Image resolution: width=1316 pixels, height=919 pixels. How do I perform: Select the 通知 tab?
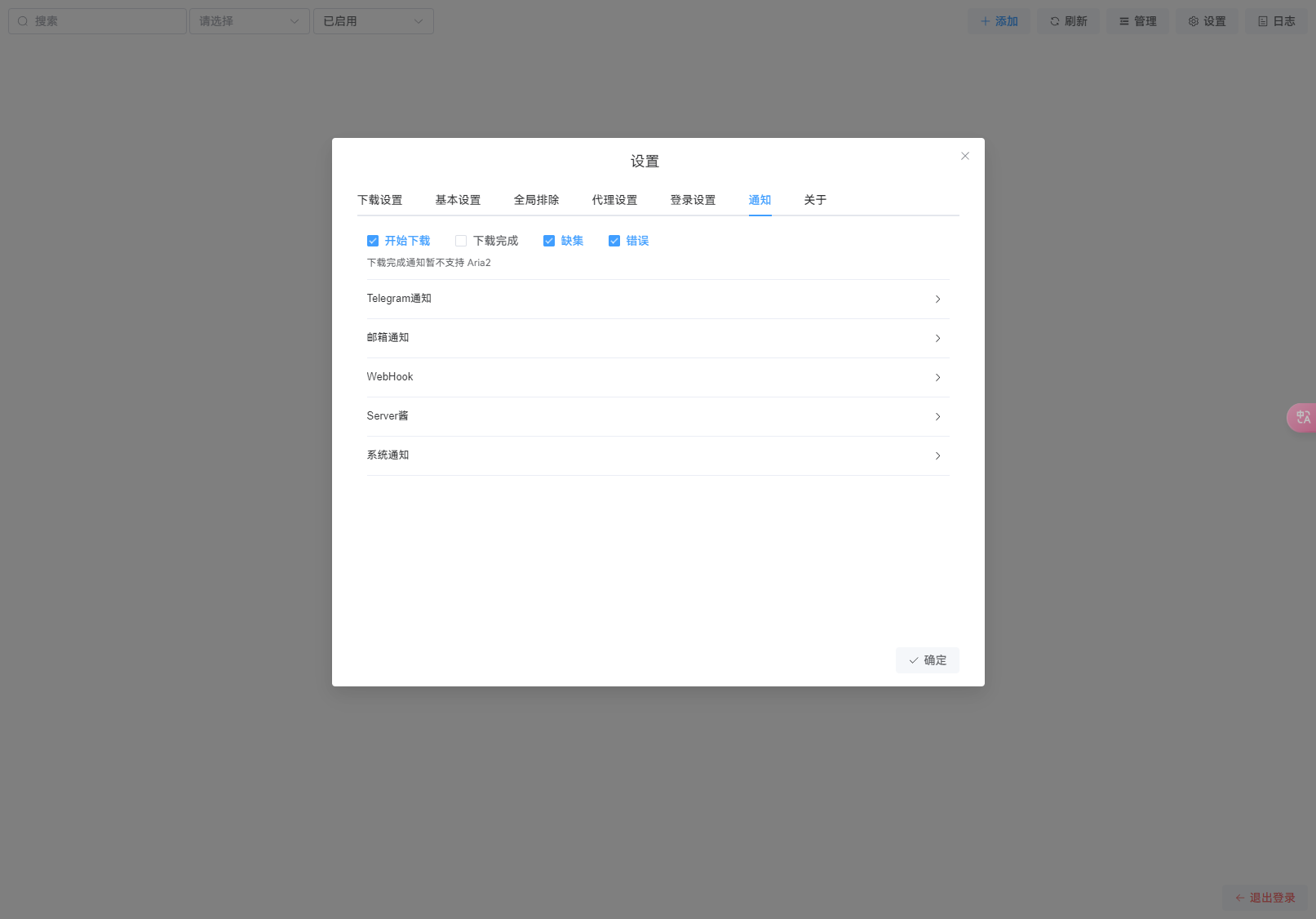coord(760,200)
